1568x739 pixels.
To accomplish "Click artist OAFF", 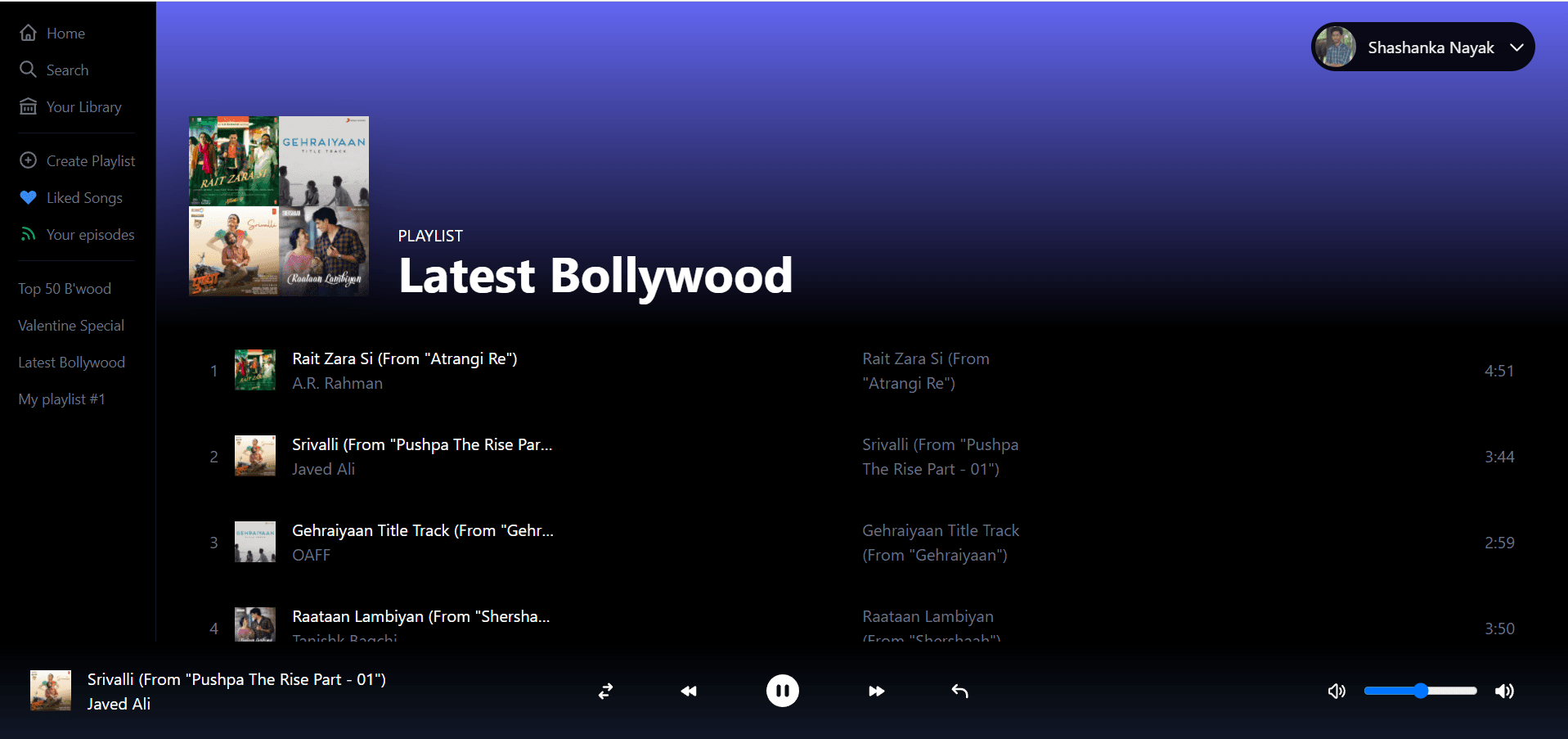I will [311, 555].
